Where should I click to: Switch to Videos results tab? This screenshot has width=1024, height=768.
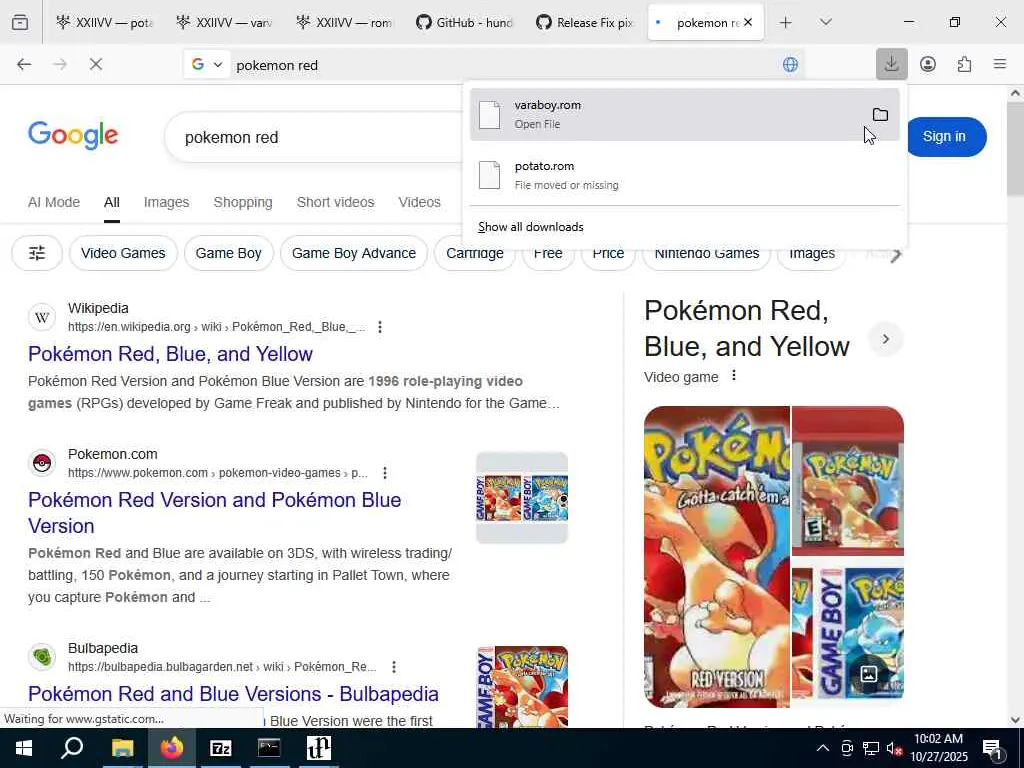(x=419, y=202)
